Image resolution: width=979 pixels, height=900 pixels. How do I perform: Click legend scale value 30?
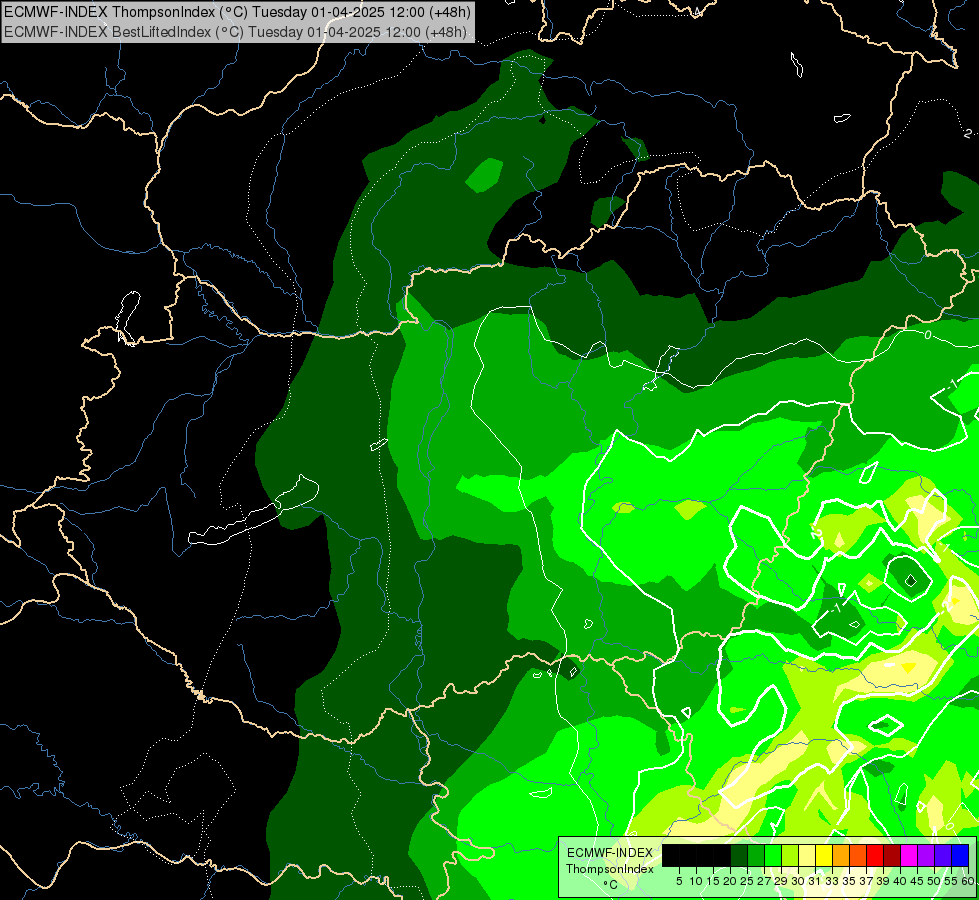point(798,881)
